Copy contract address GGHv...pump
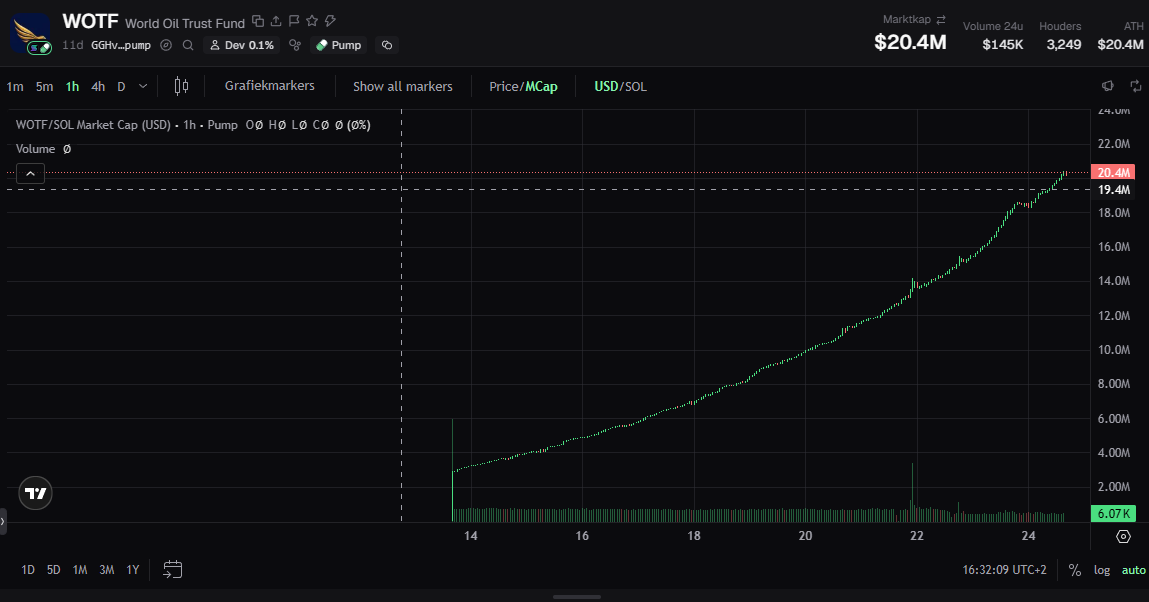Screen dimensions: 1149x602 (x=121, y=45)
